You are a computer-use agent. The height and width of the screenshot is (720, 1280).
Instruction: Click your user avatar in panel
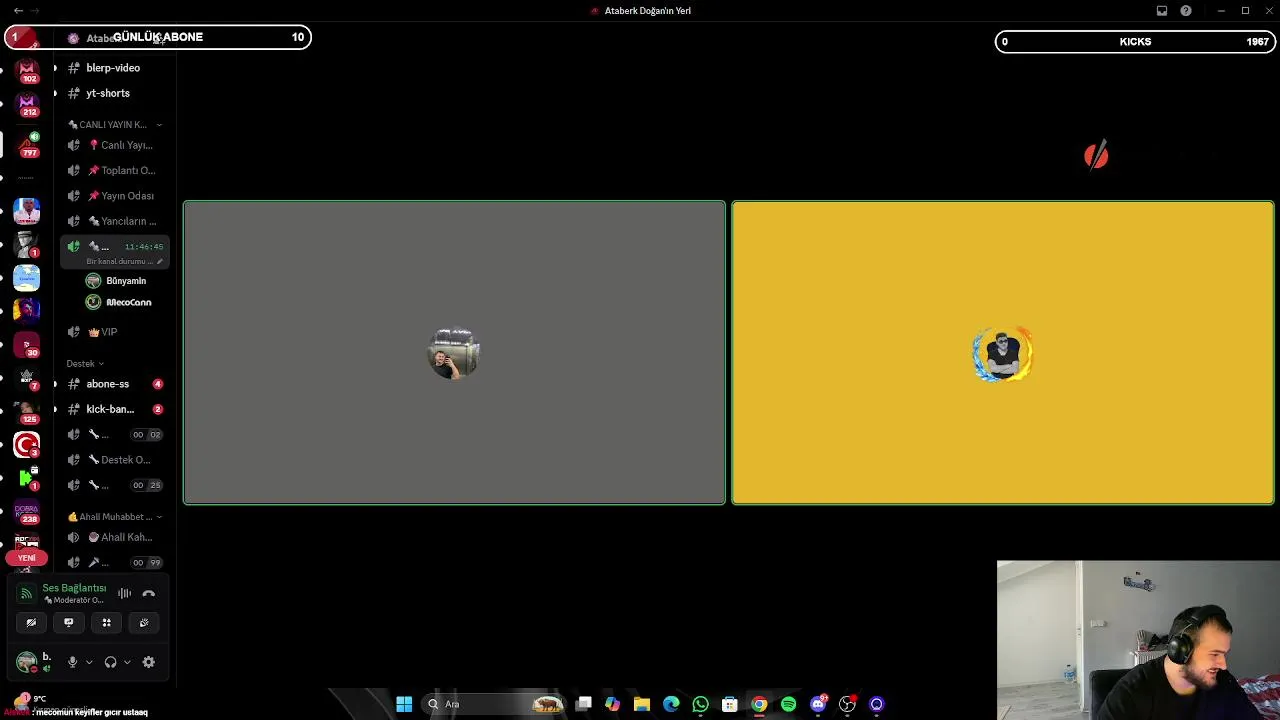(27, 662)
